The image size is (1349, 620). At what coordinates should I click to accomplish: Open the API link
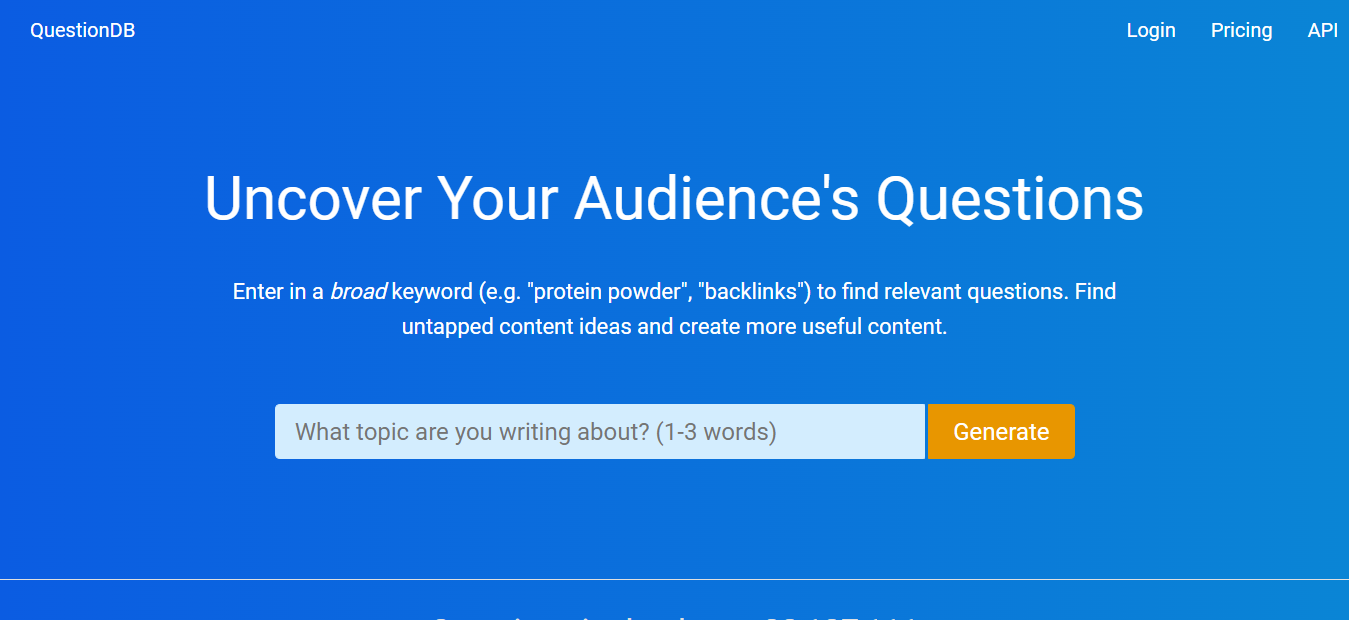coord(1322,31)
